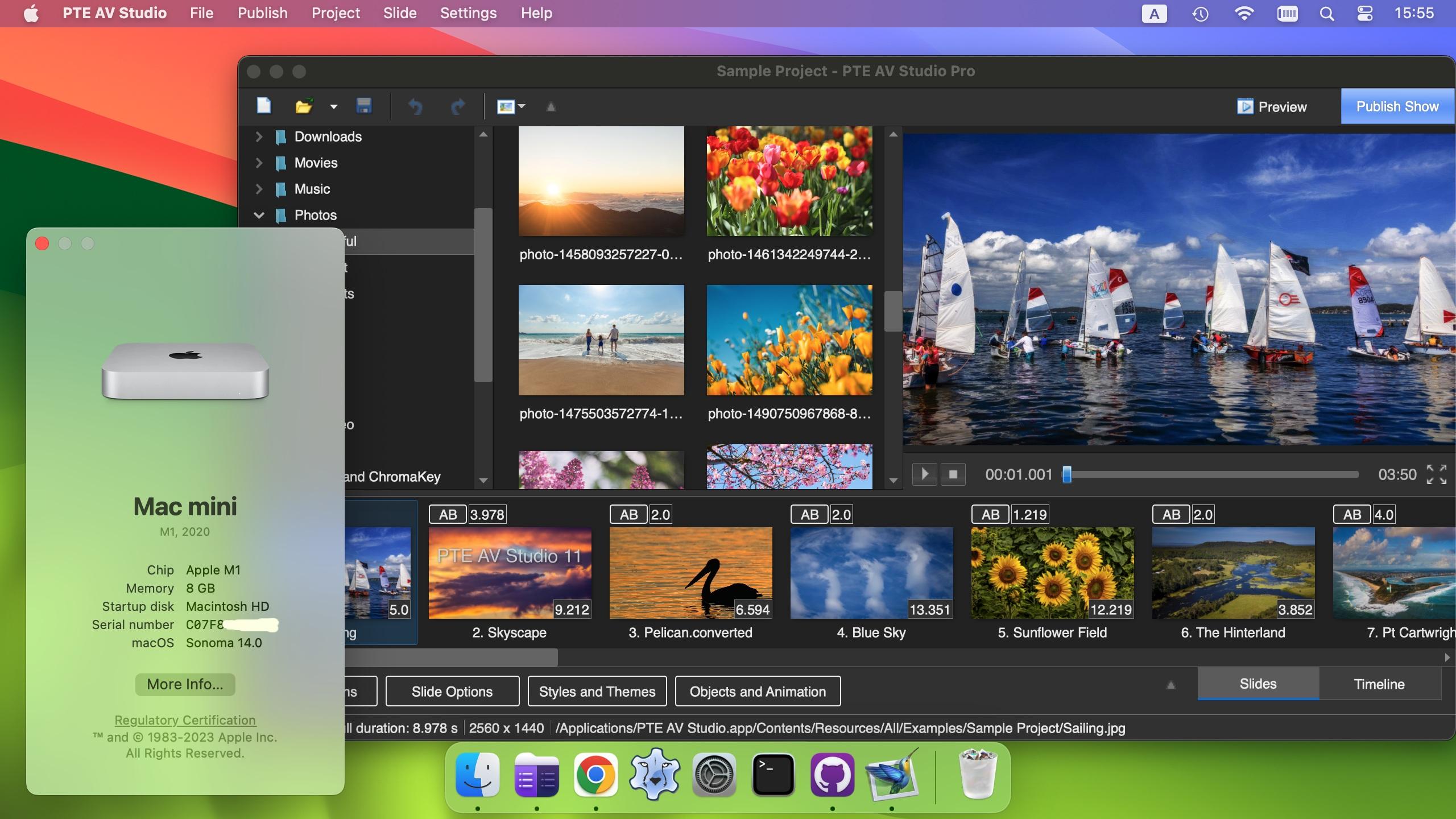Click More Info... in About This Mac
The height and width of the screenshot is (819, 1456).
(x=185, y=684)
